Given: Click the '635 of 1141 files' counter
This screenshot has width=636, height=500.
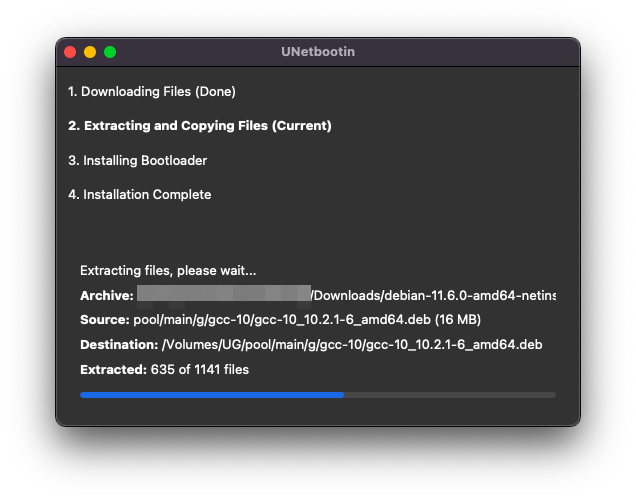Looking at the screenshot, I should 200,370.
